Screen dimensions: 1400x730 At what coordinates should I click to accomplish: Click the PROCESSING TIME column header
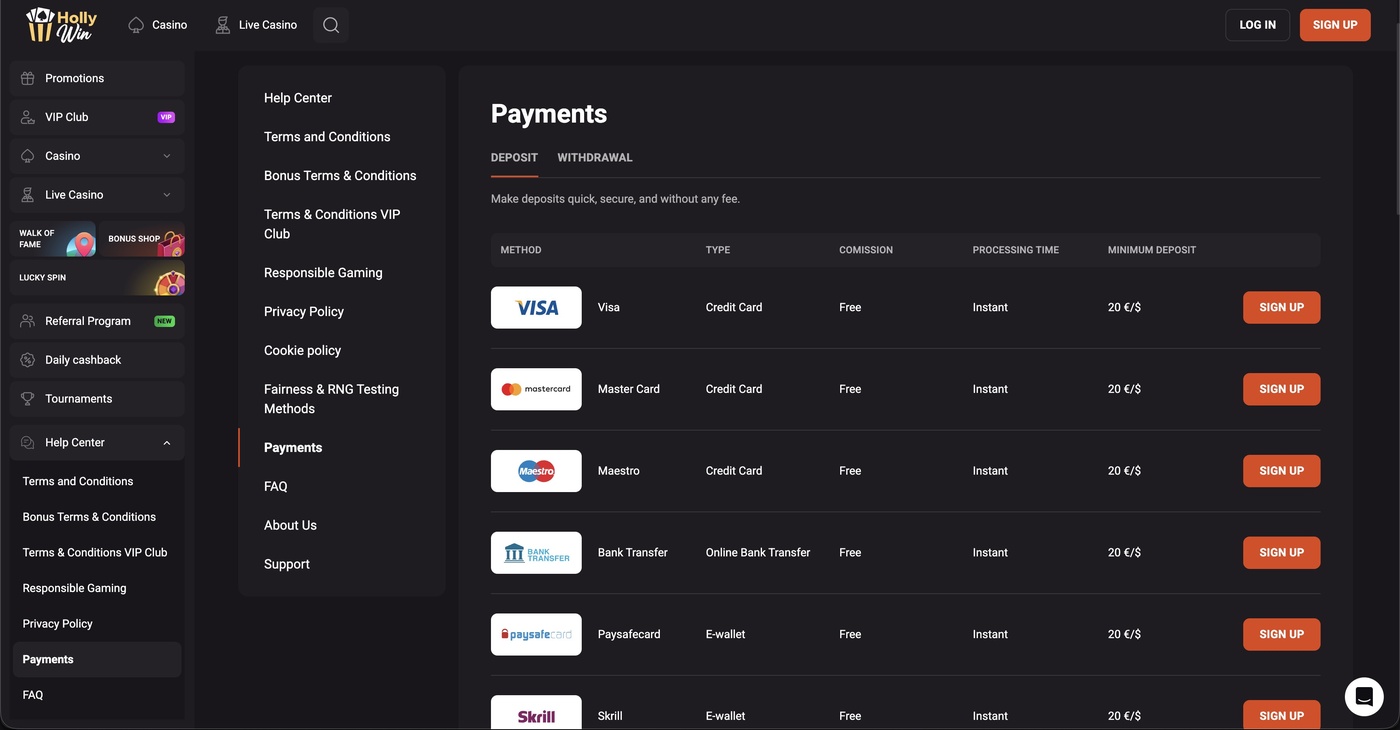tap(1016, 250)
